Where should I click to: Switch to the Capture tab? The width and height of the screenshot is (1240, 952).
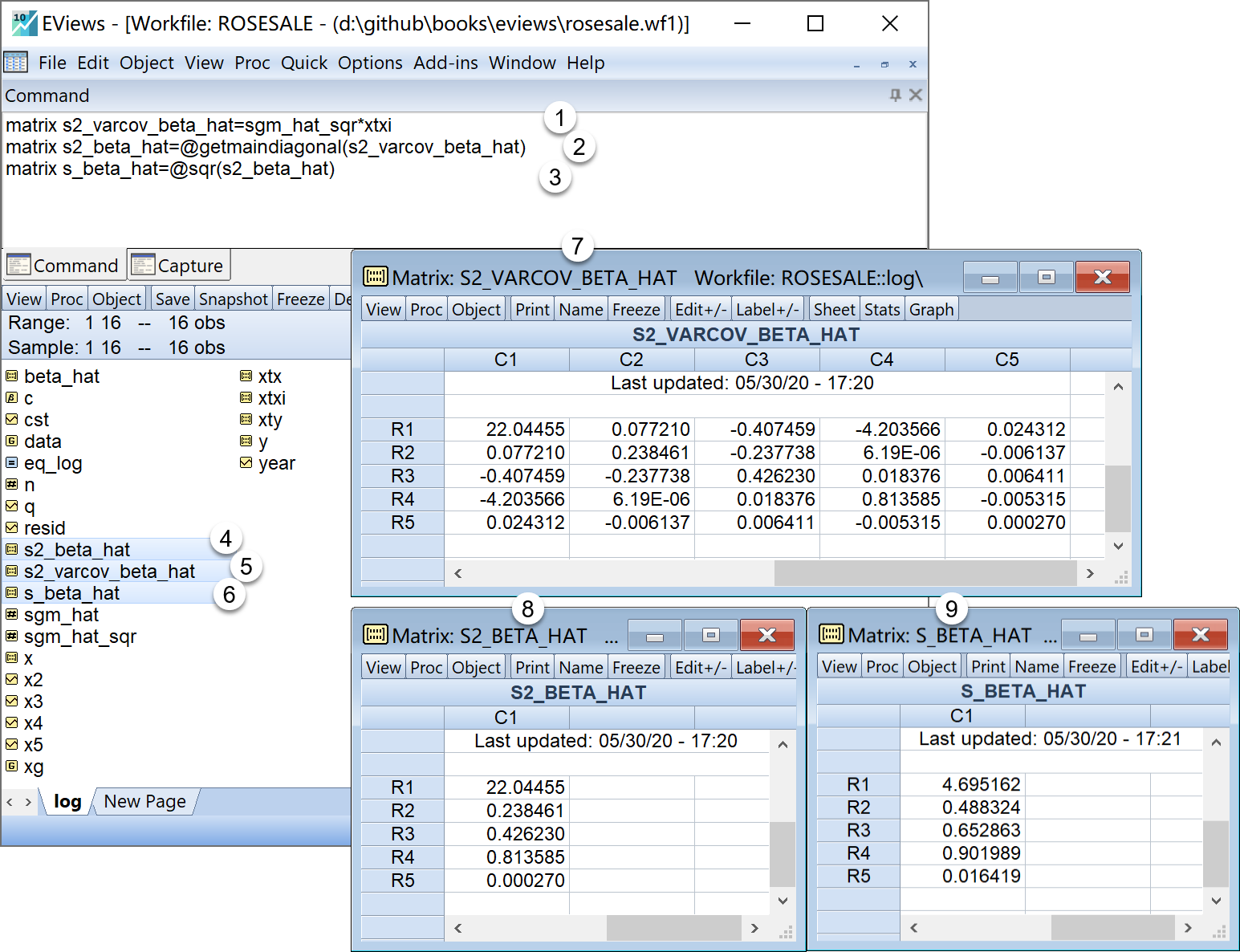point(178,266)
